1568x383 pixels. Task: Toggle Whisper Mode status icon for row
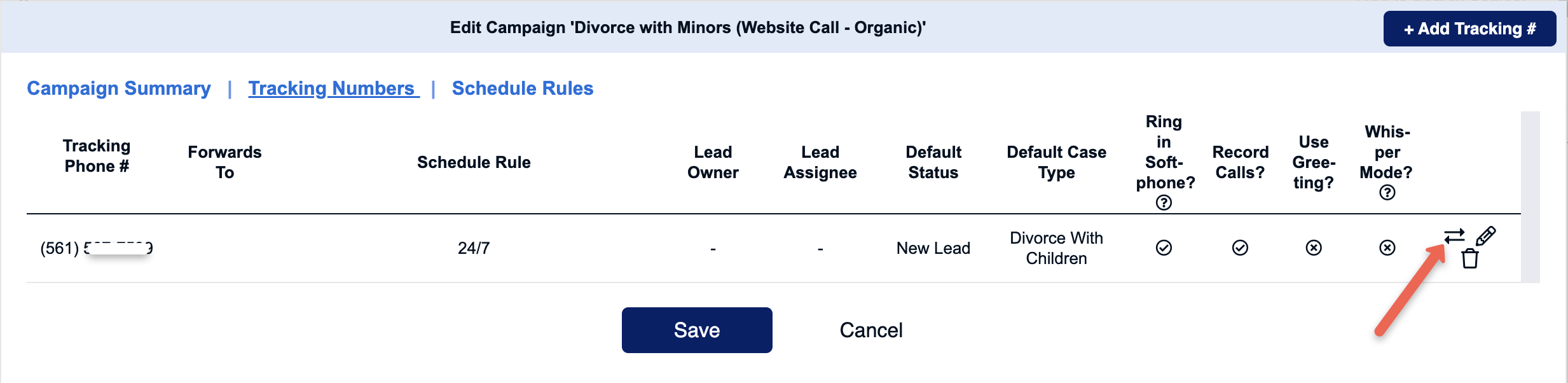coord(1387,247)
